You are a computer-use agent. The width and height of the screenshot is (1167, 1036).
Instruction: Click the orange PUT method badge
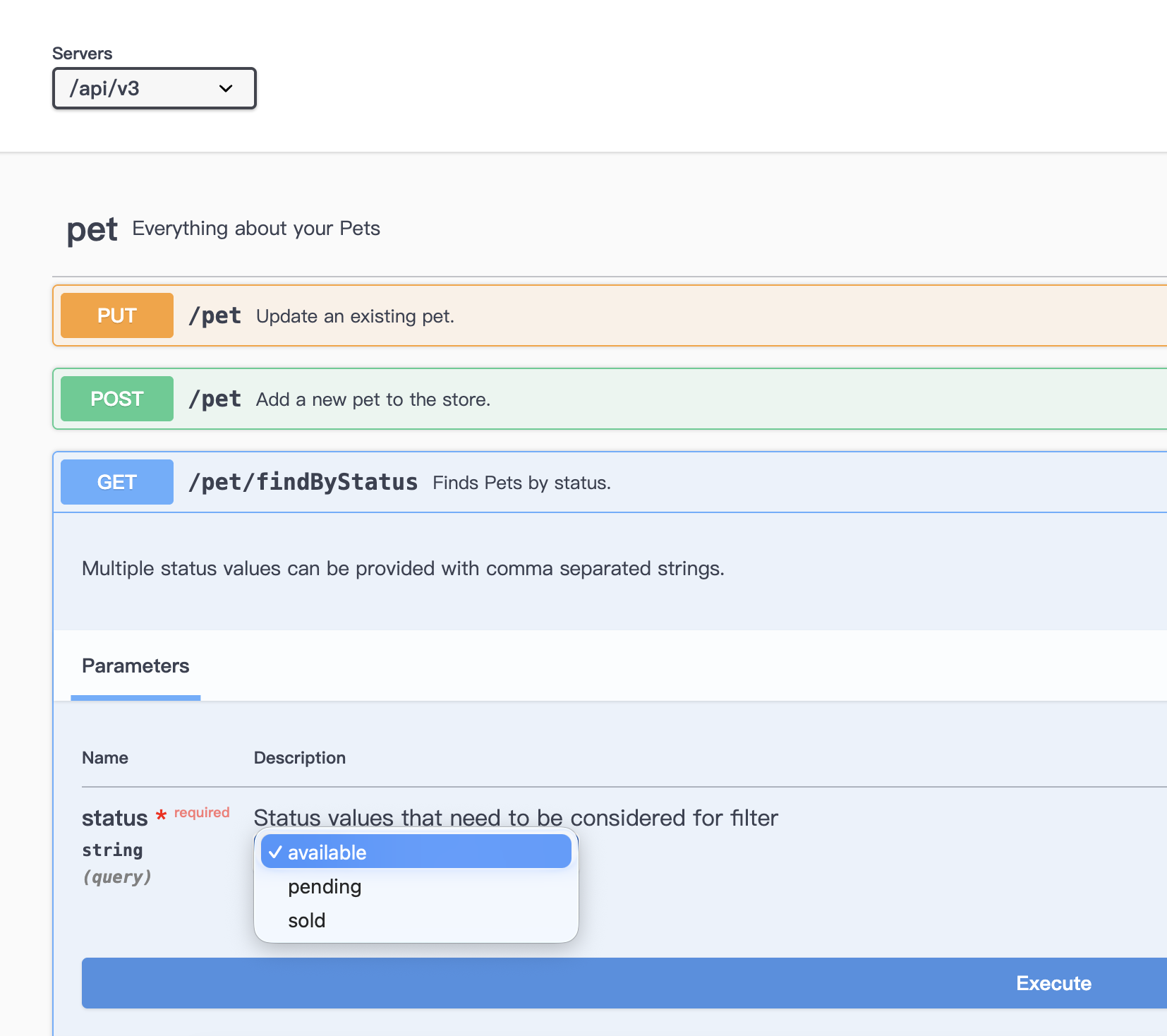[117, 315]
